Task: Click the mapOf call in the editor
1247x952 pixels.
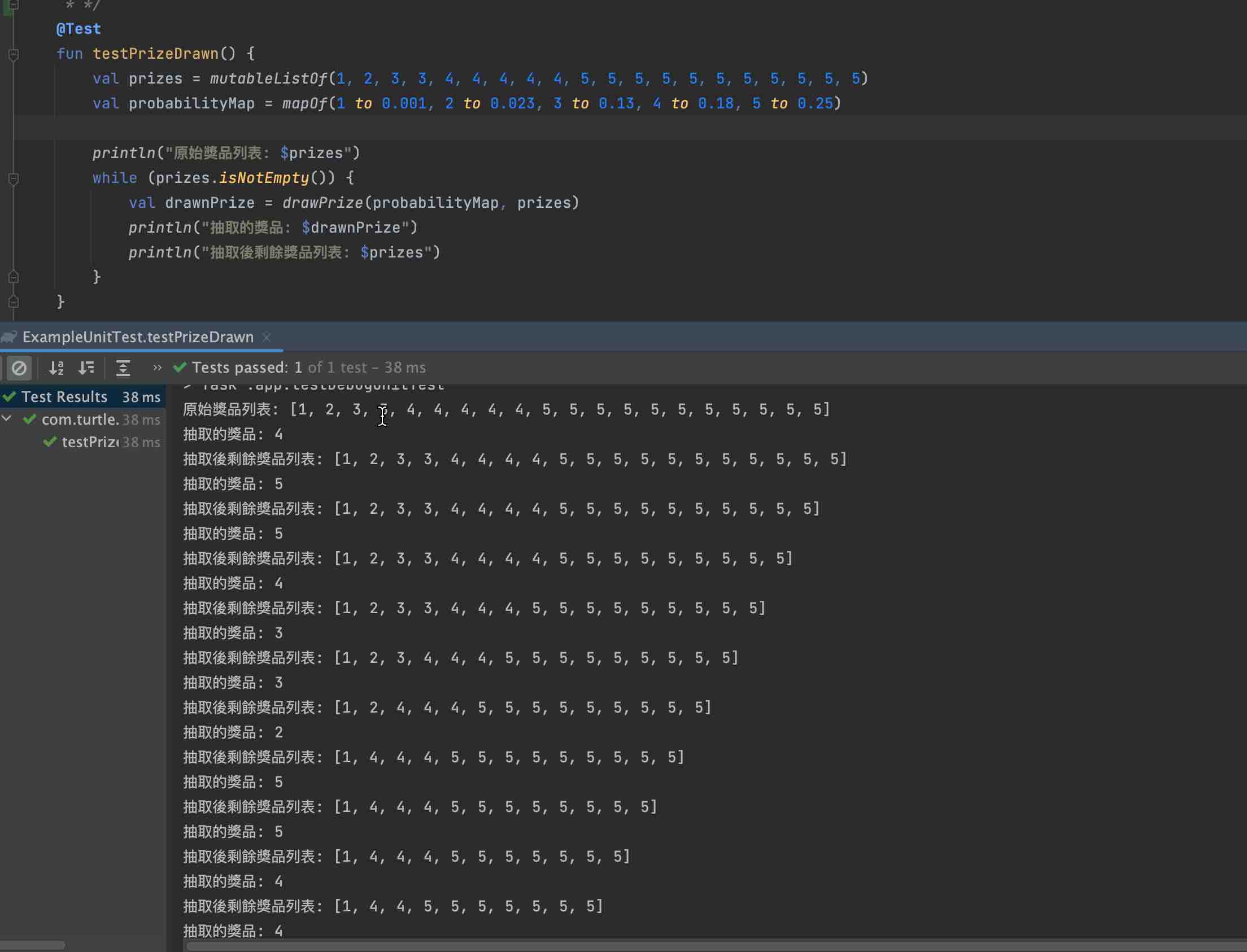Action: [x=306, y=104]
